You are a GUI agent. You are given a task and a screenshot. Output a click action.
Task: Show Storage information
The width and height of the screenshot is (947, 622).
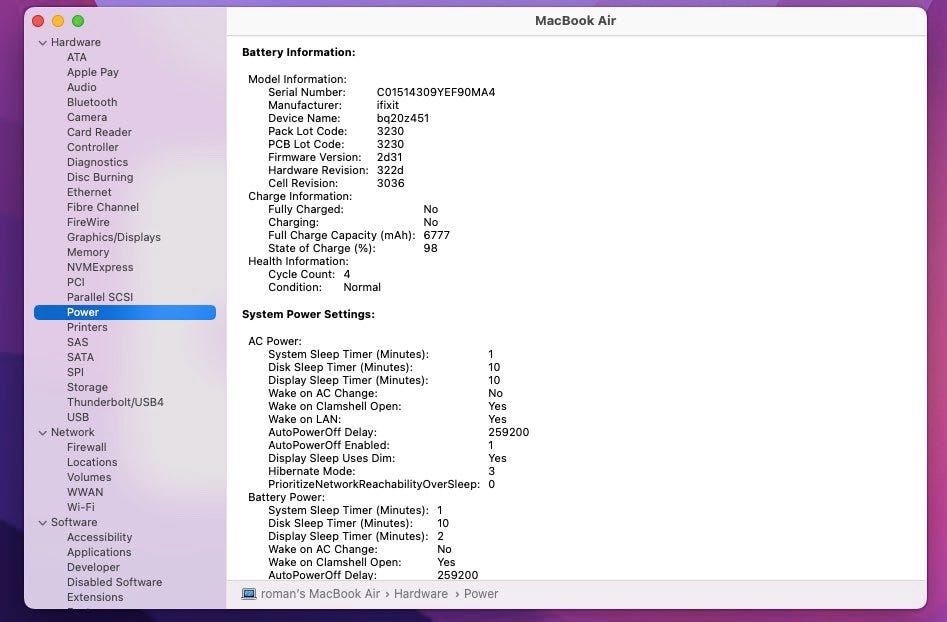[x=87, y=387]
